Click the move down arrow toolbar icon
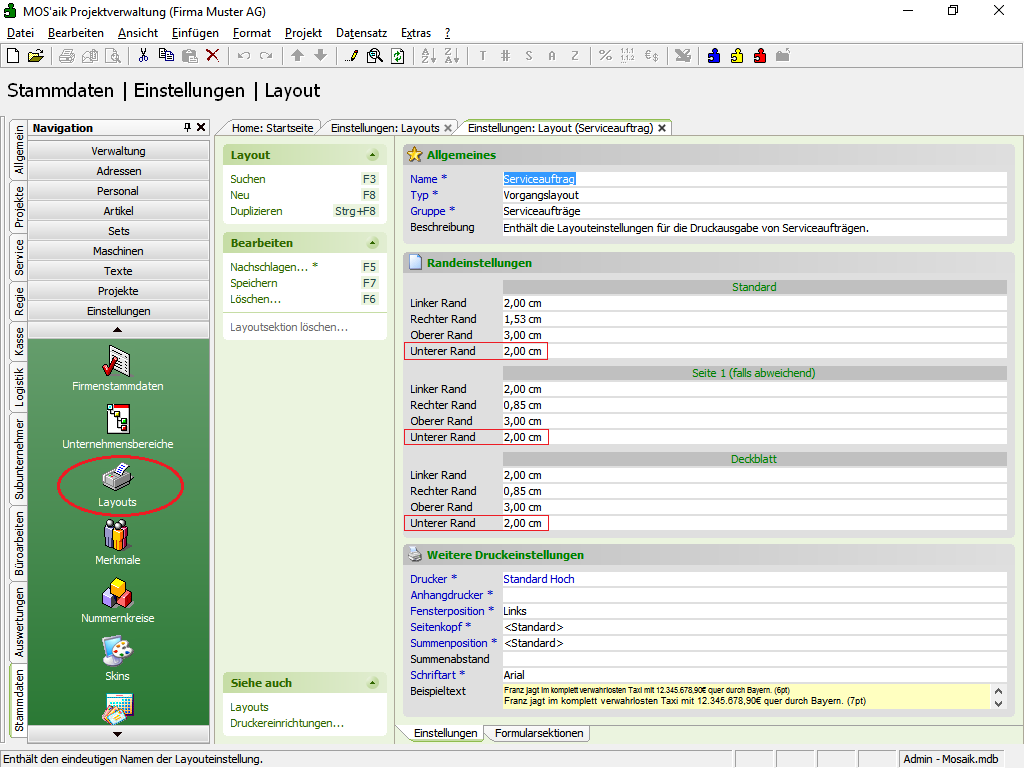The height and width of the screenshot is (768, 1024). pyautogui.click(x=321, y=56)
